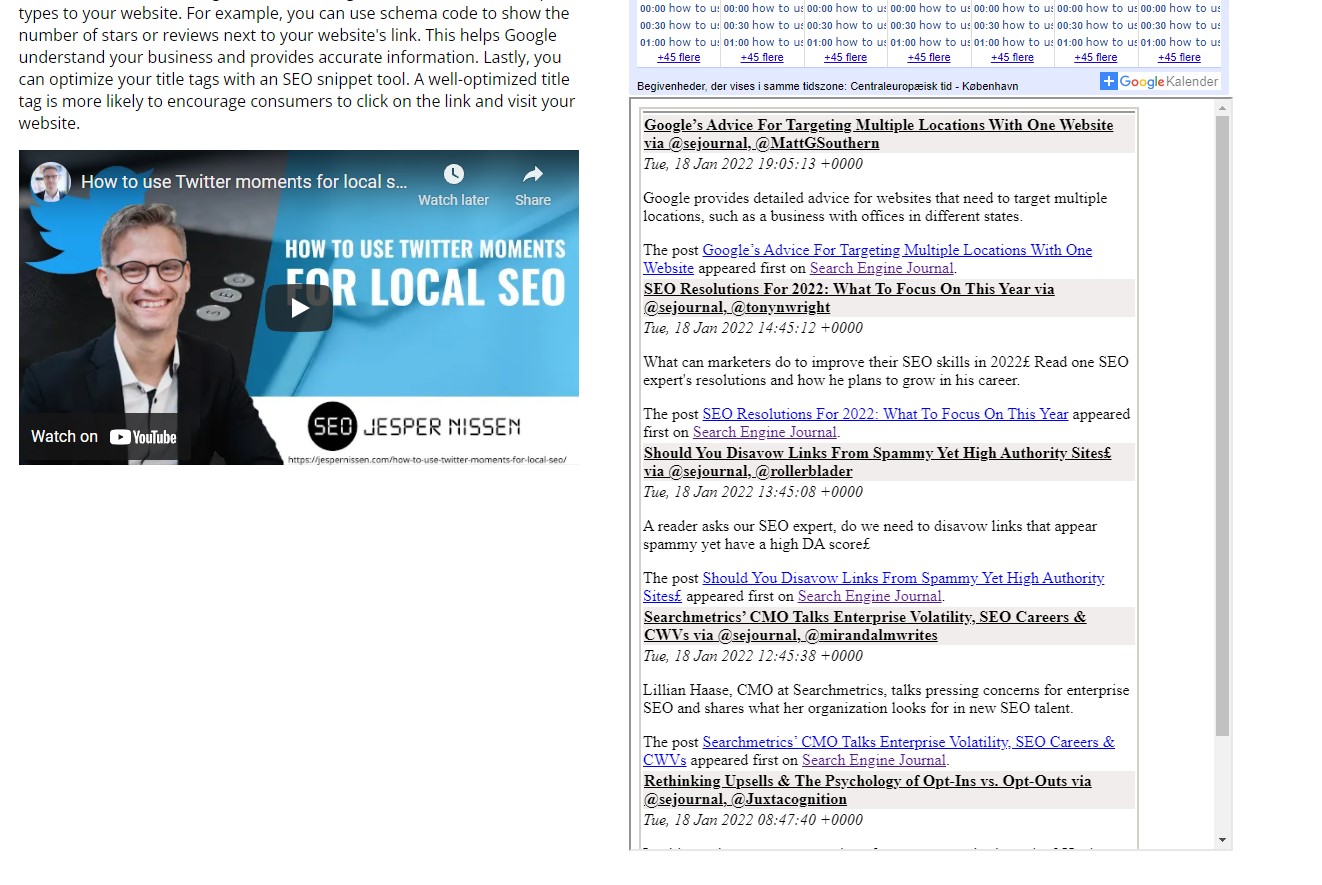Viewport: 1322px width, 885px height.
Task: Expand '+45 flere' in the last calendar column
Action: 1180,57
